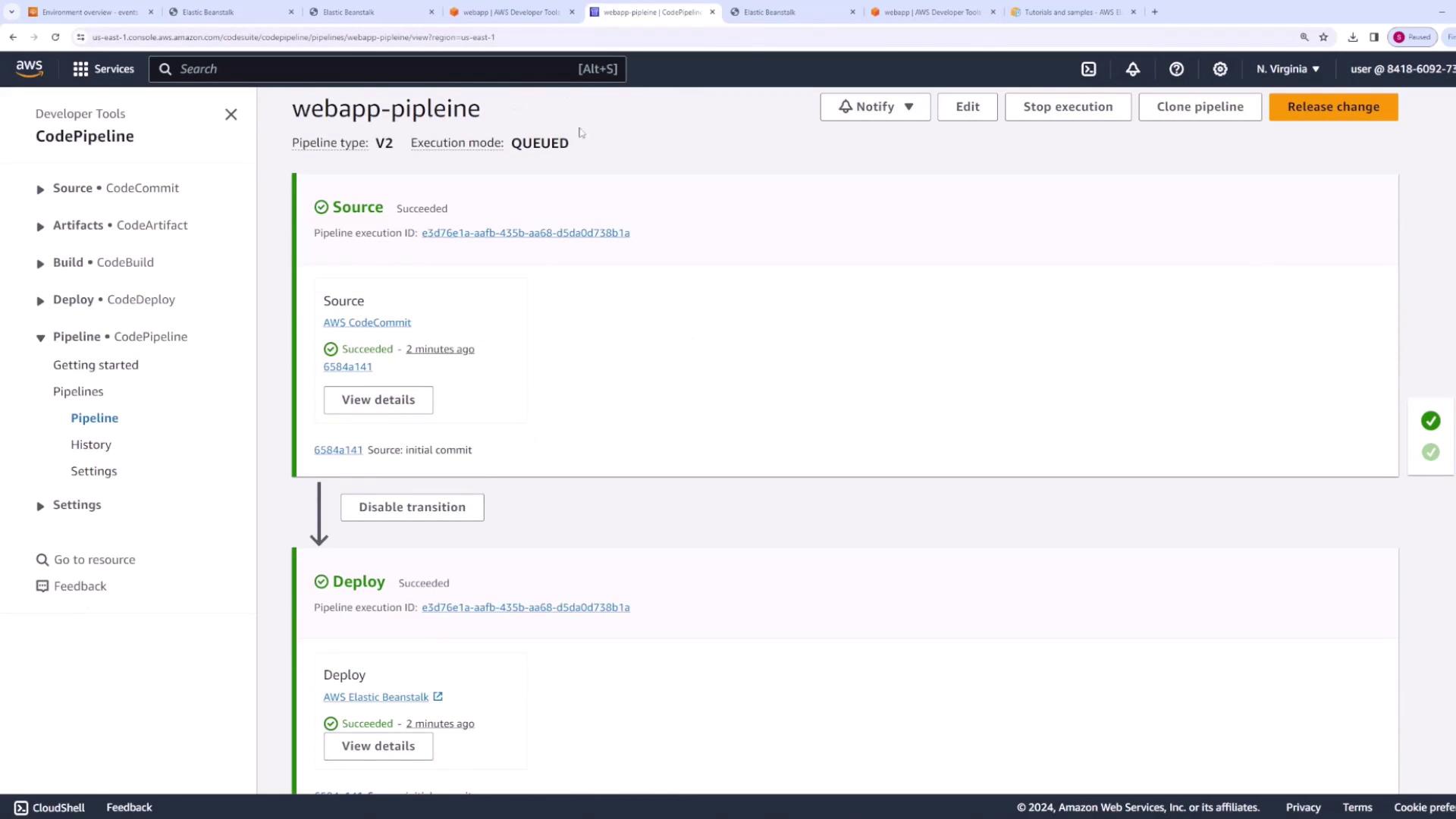Open the CloudShell icon in top bar

click(1088, 69)
